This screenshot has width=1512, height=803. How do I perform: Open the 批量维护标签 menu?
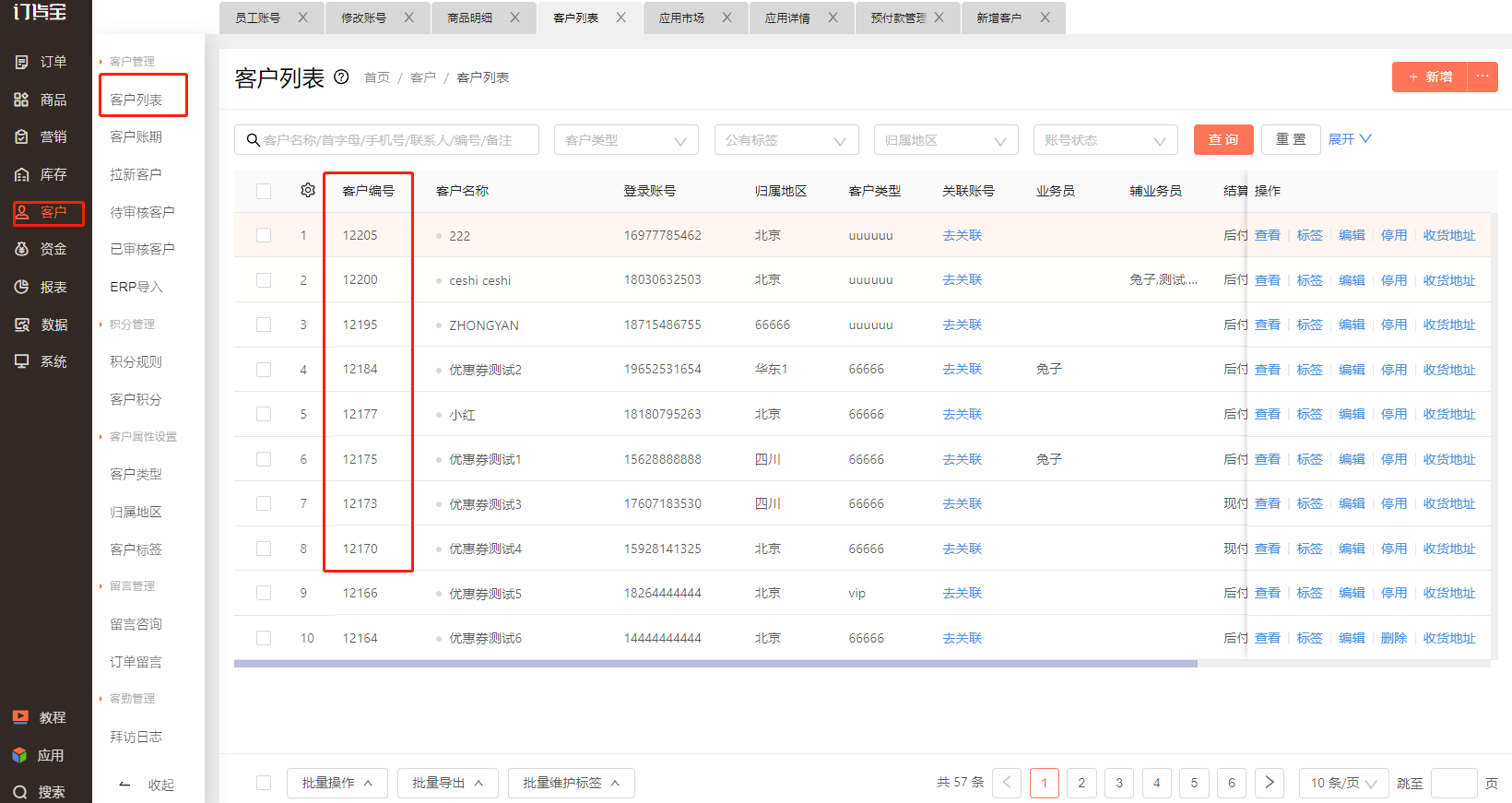tap(572, 783)
